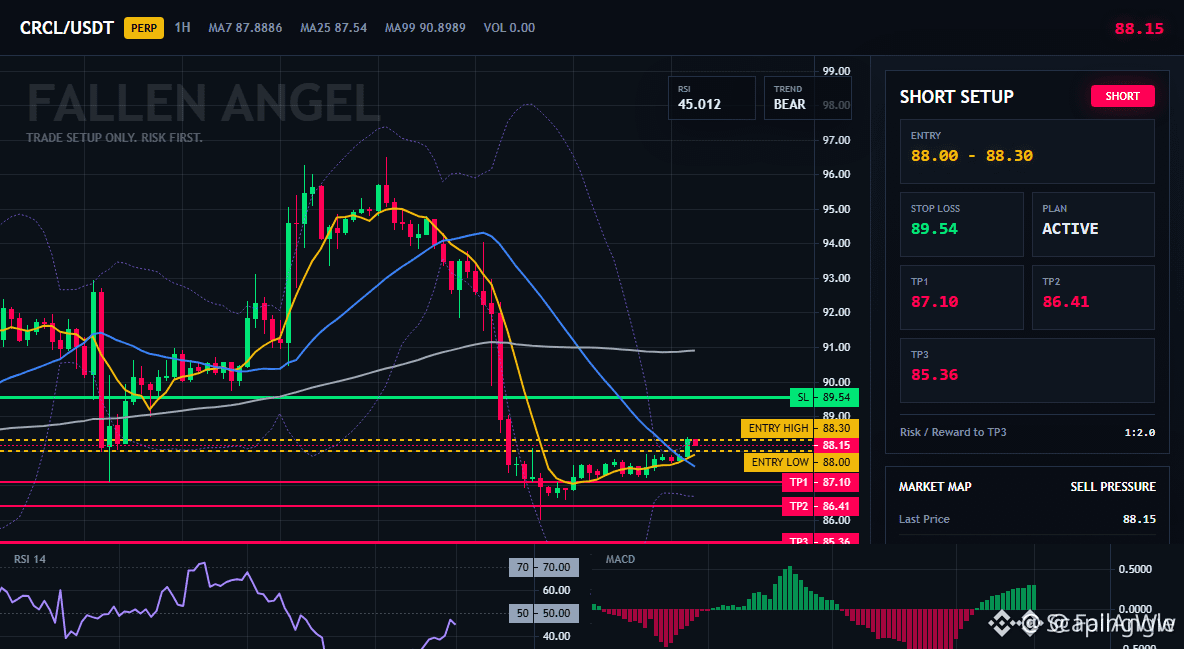
Task: Click the RSI 70 level tag
Action: point(544,567)
